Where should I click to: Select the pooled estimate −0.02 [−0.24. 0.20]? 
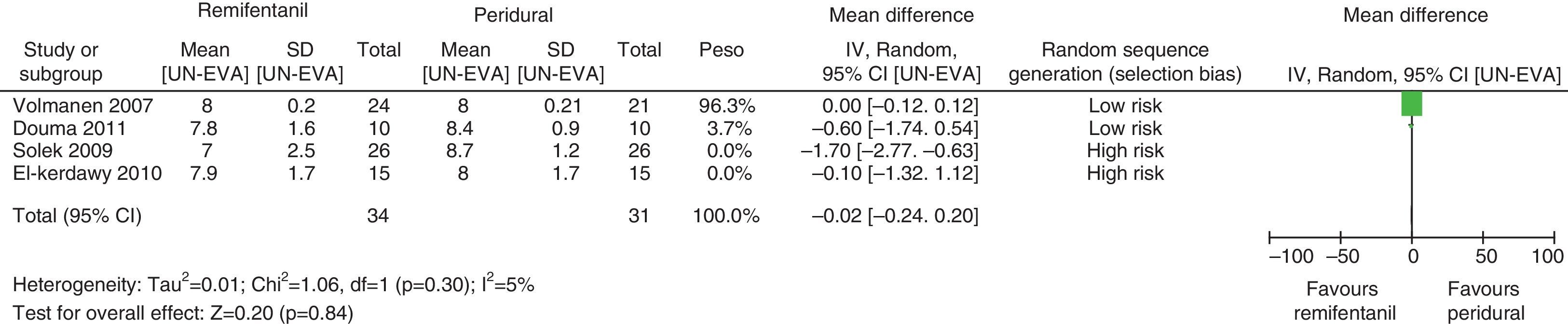point(895,216)
